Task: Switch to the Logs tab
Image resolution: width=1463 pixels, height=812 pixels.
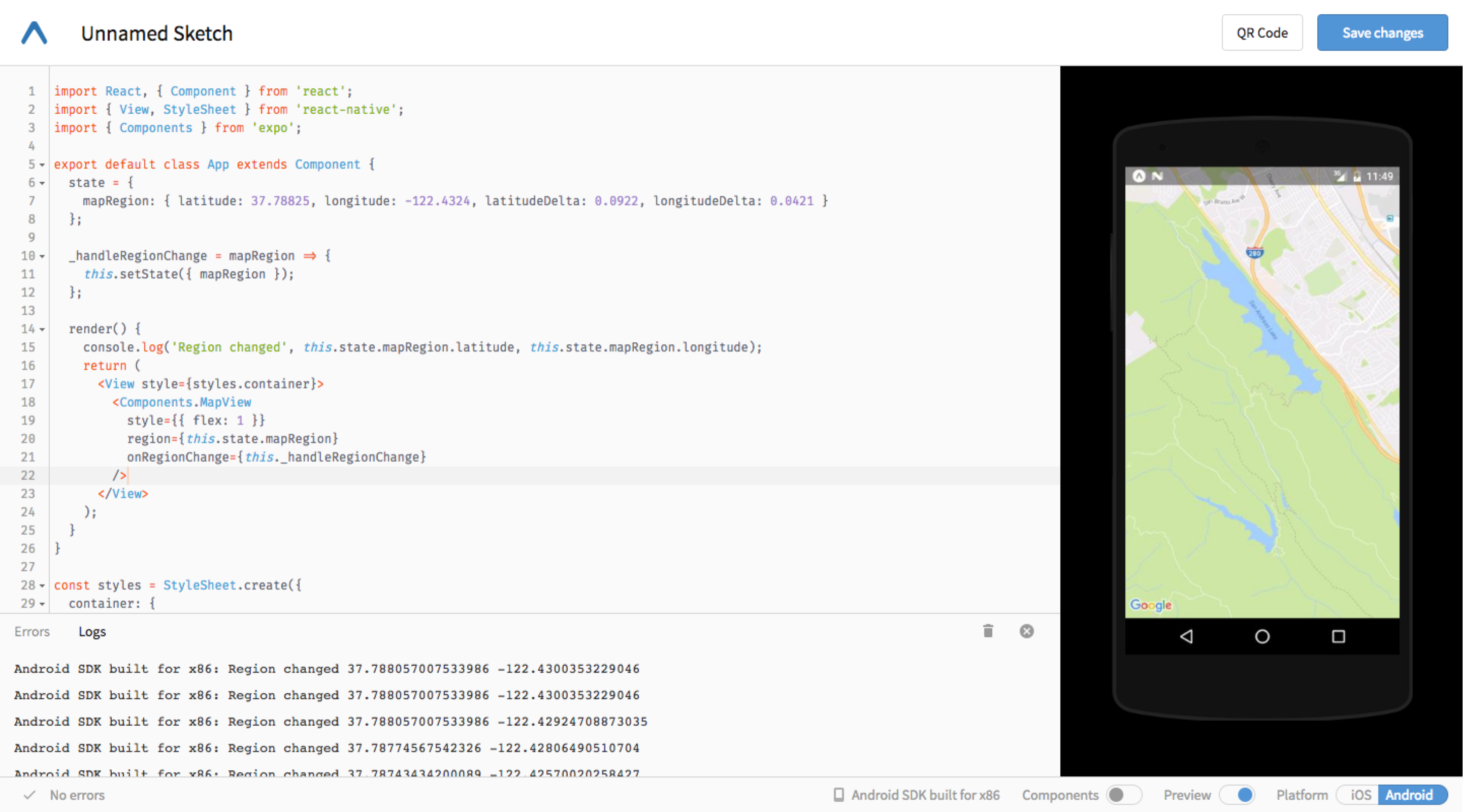Action: (90, 631)
